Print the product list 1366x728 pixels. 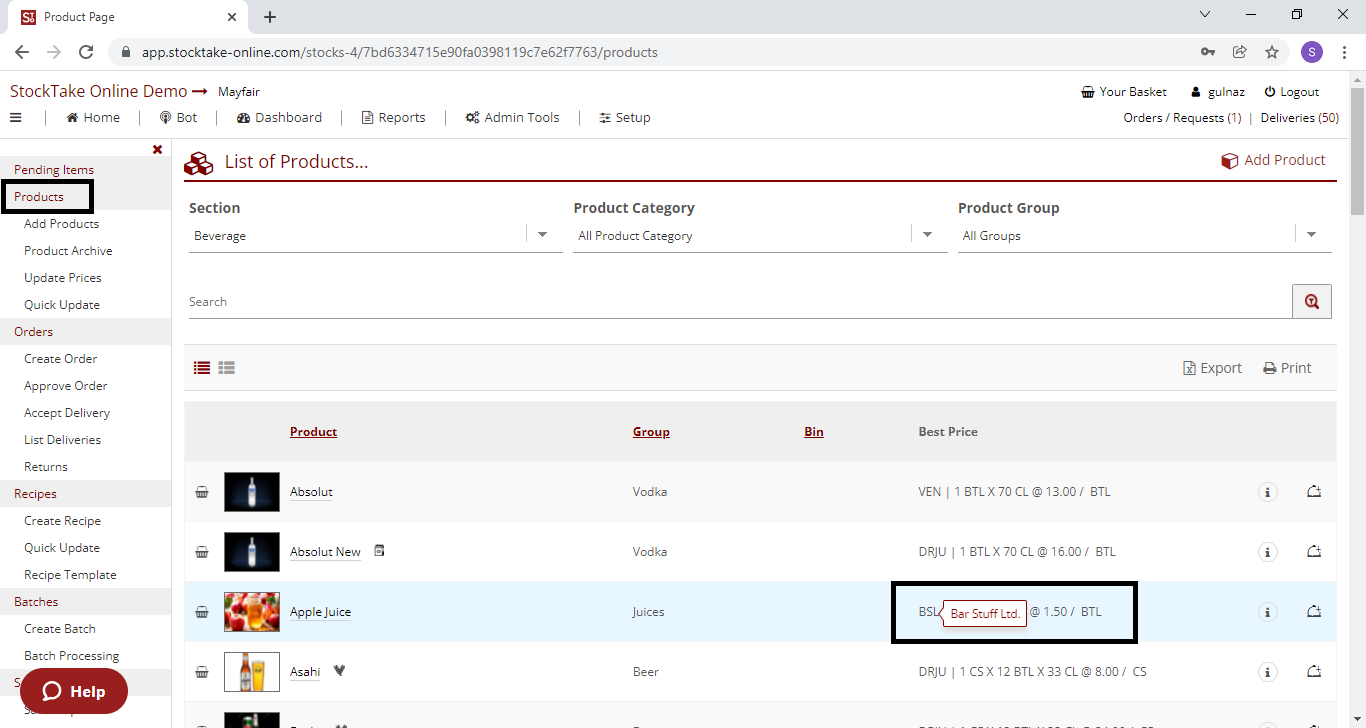pyautogui.click(x=1287, y=368)
